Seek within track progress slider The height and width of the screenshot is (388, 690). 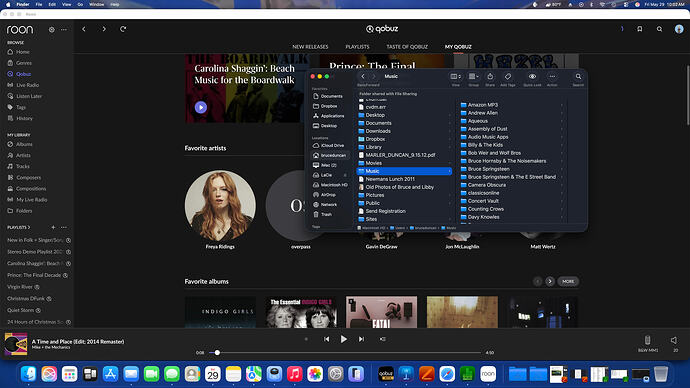[x=345, y=352]
